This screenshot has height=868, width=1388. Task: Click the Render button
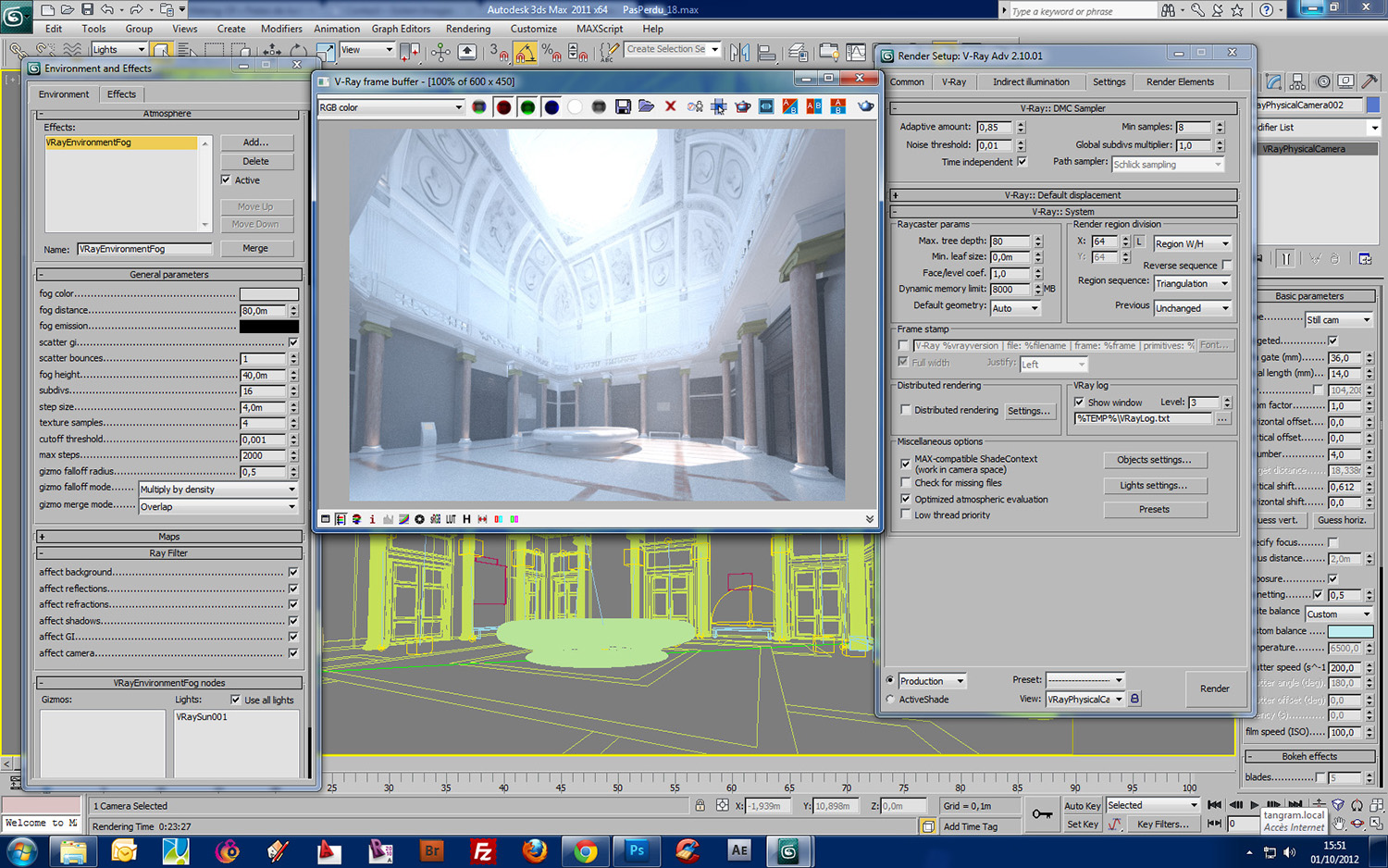tap(1214, 688)
